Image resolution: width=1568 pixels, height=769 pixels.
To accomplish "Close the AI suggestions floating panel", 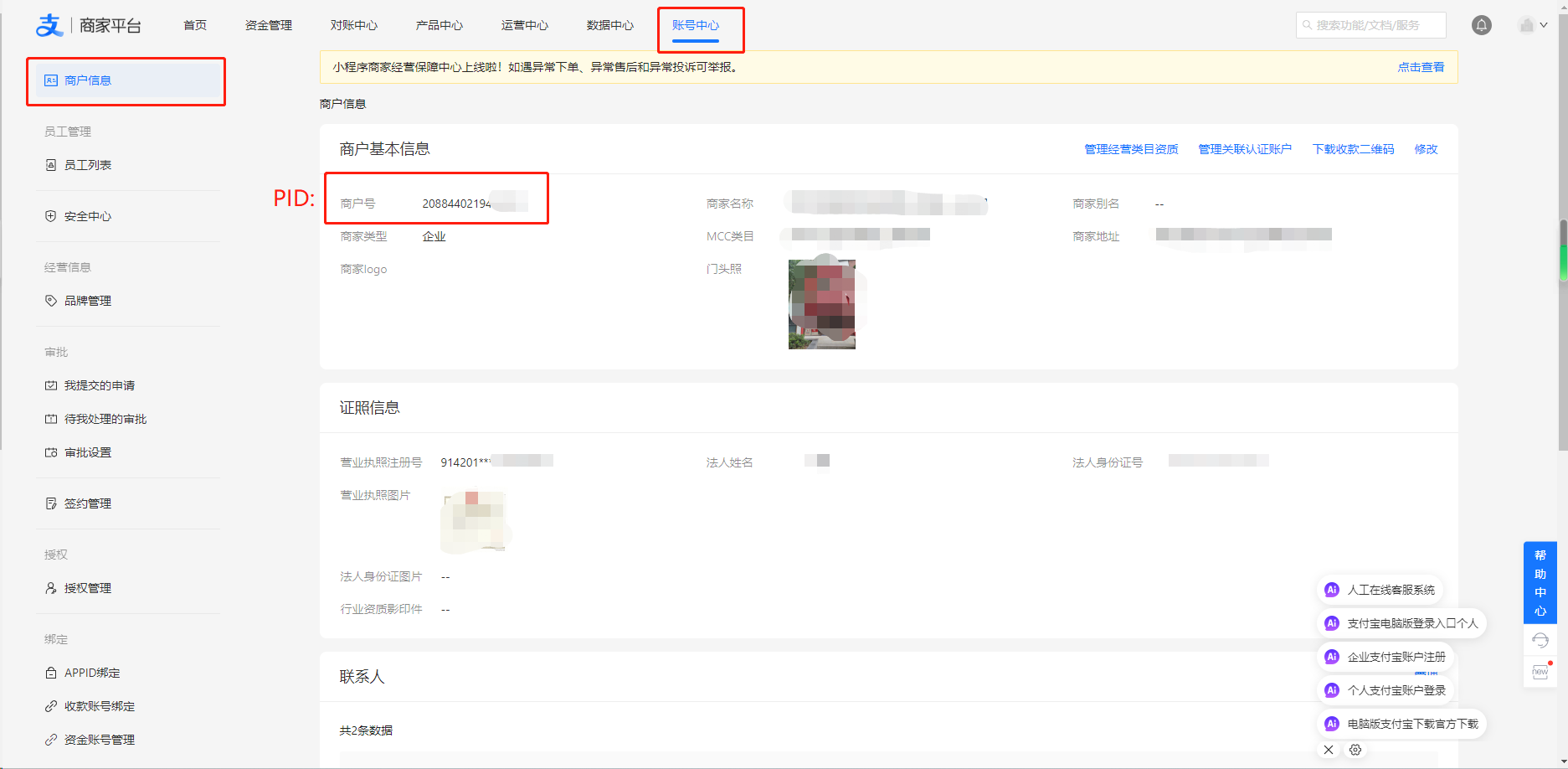I will point(1329,750).
